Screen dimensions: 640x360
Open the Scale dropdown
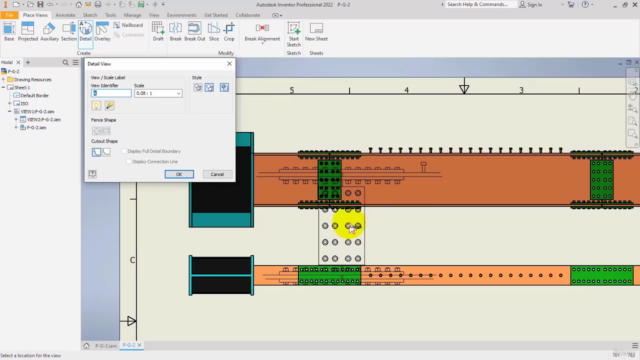(x=178, y=93)
